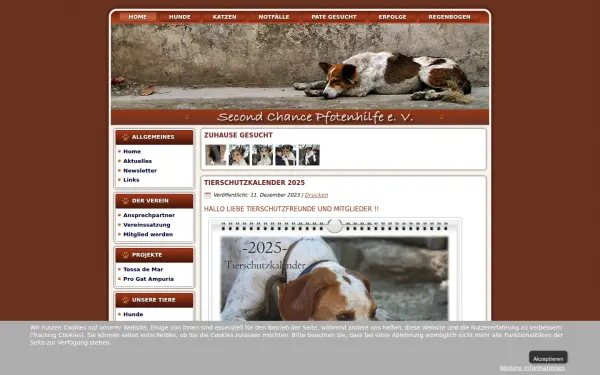Accept cookies with the Akzeptieren button
This screenshot has height=375, width=600.
pyautogui.click(x=548, y=358)
